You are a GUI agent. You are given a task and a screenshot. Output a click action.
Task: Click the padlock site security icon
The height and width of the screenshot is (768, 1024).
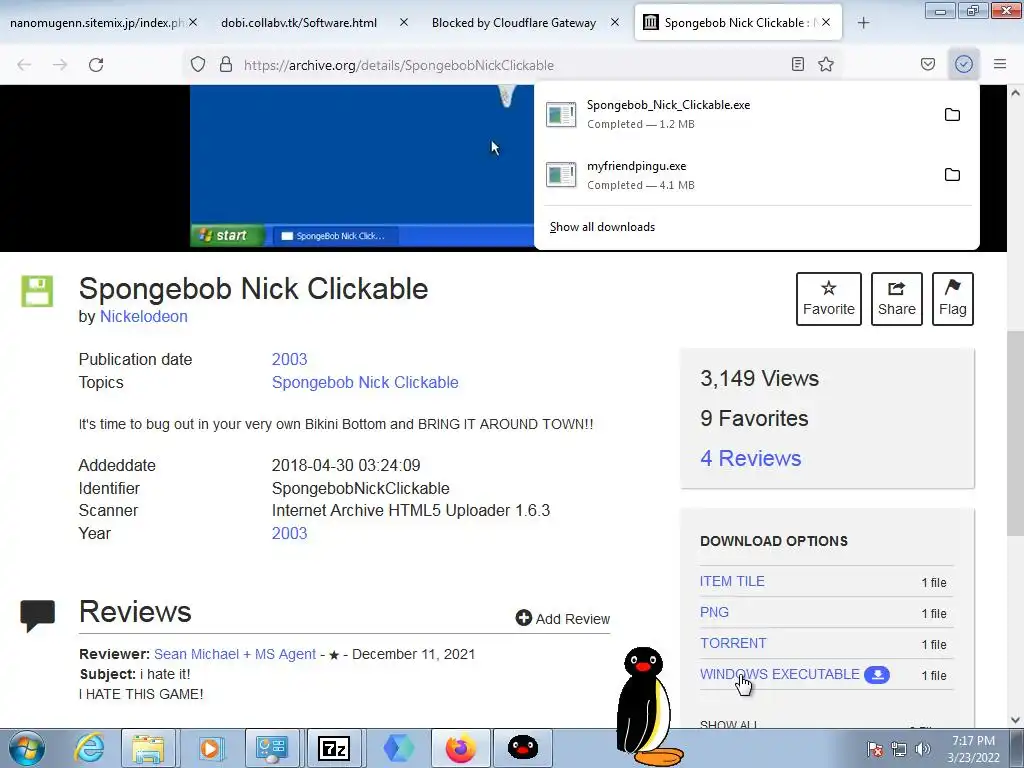(x=226, y=64)
